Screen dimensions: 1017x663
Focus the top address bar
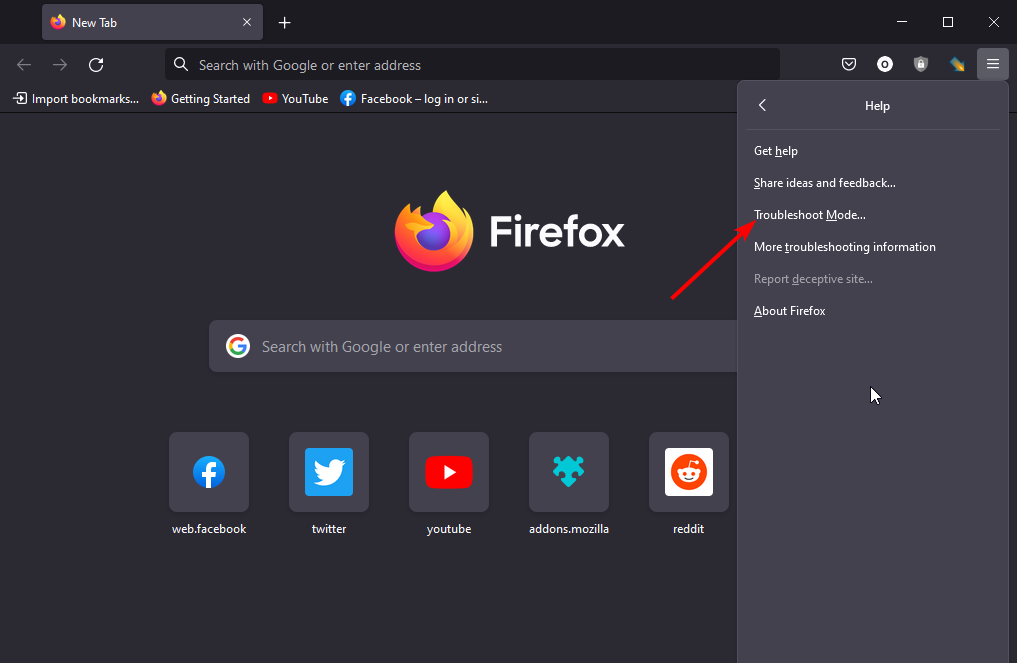click(x=472, y=64)
